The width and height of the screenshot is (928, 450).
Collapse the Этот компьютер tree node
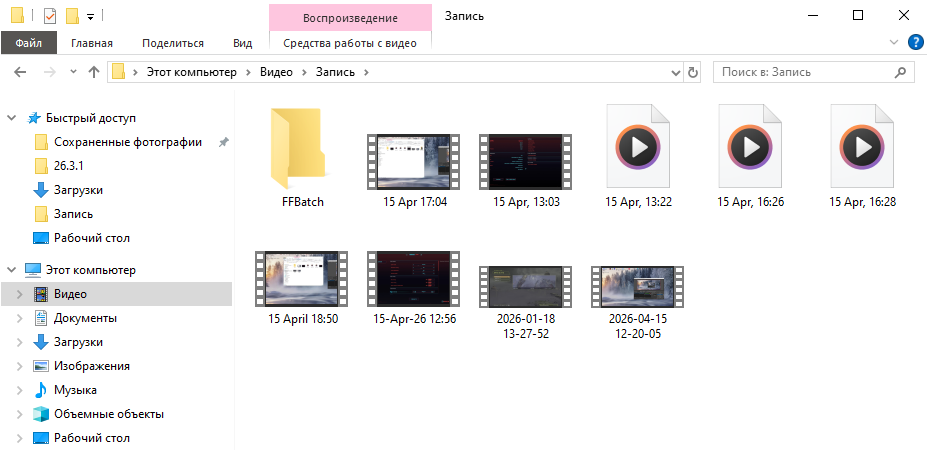[x=11, y=270]
